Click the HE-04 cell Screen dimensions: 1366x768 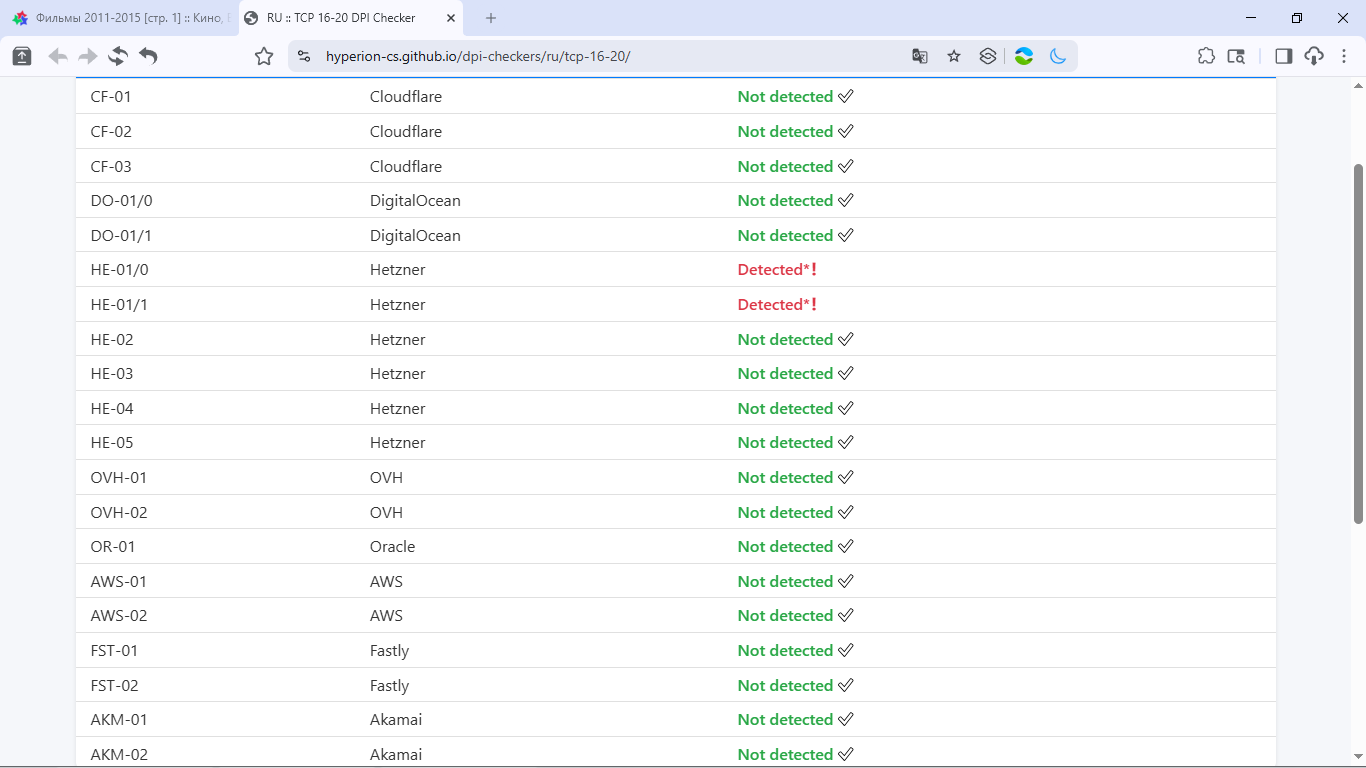pos(112,409)
